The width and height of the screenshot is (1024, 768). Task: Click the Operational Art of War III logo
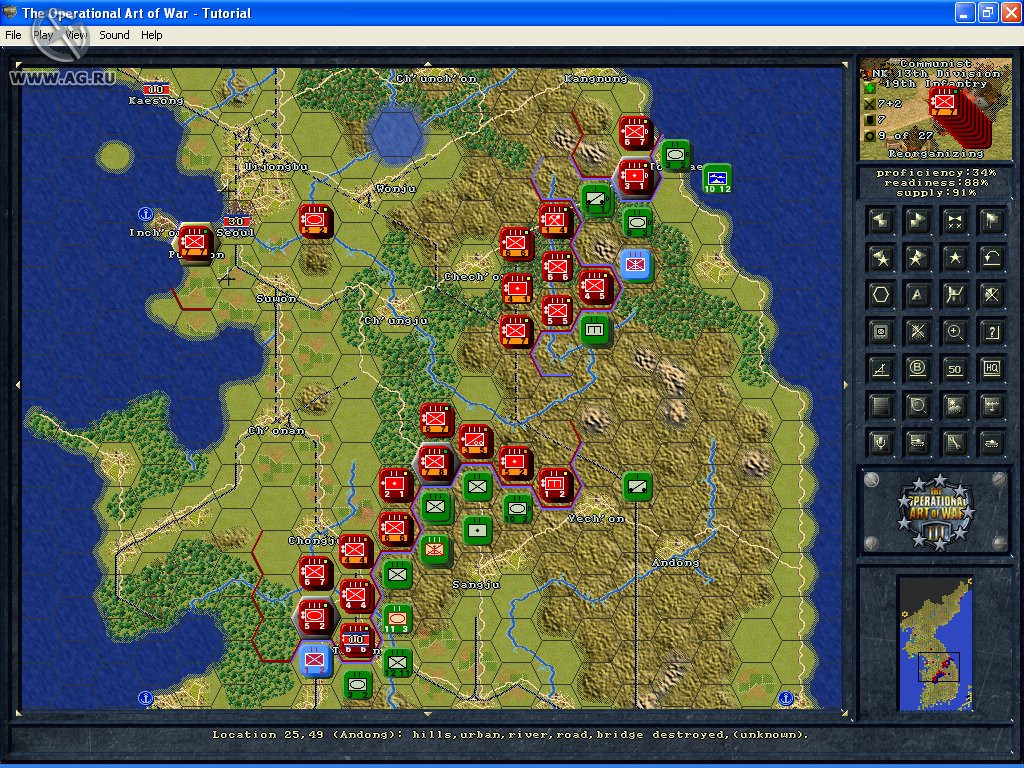[x=936, y=512]
